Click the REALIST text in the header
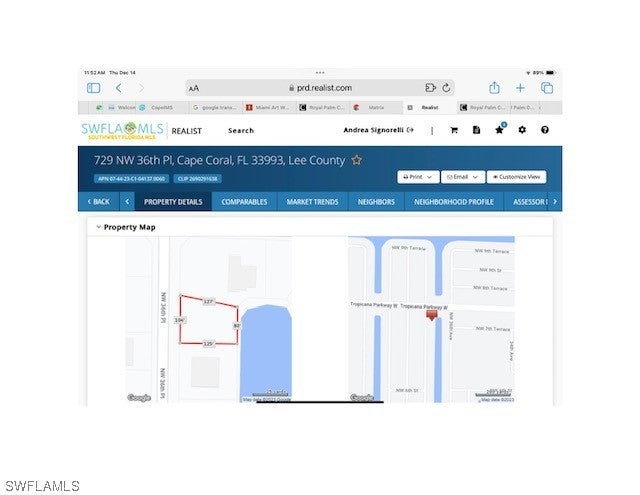Viewport: 640px width, 495px height. 187,131
